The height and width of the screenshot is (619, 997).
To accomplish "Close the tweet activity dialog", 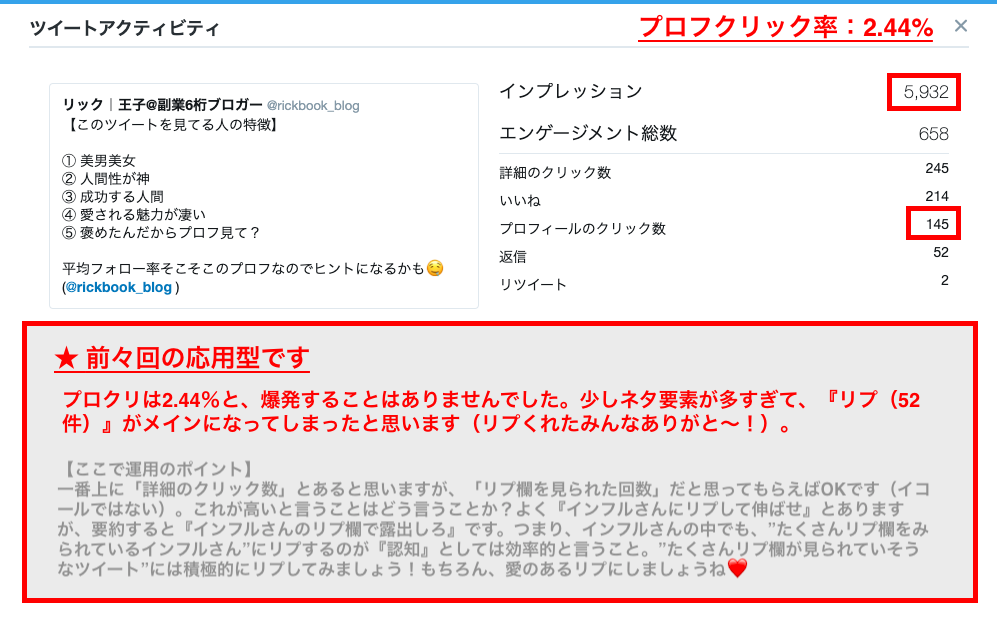I will tap(961, 26).
